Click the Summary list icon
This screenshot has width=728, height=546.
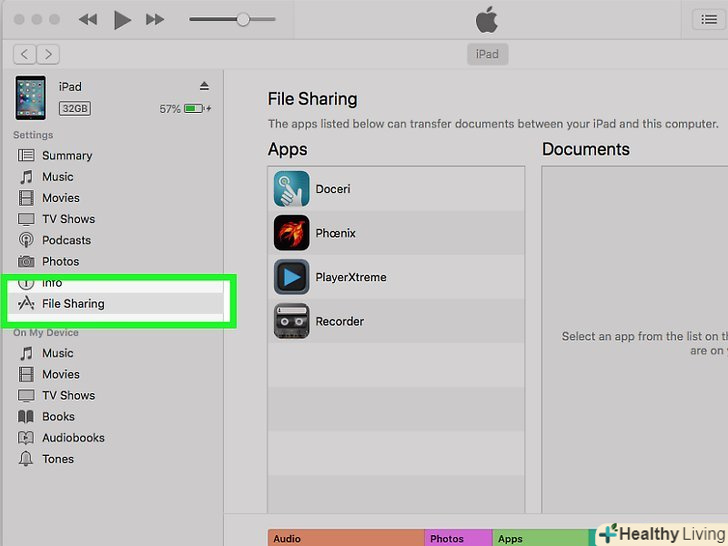pyautogui.click(x=26, y=156)
